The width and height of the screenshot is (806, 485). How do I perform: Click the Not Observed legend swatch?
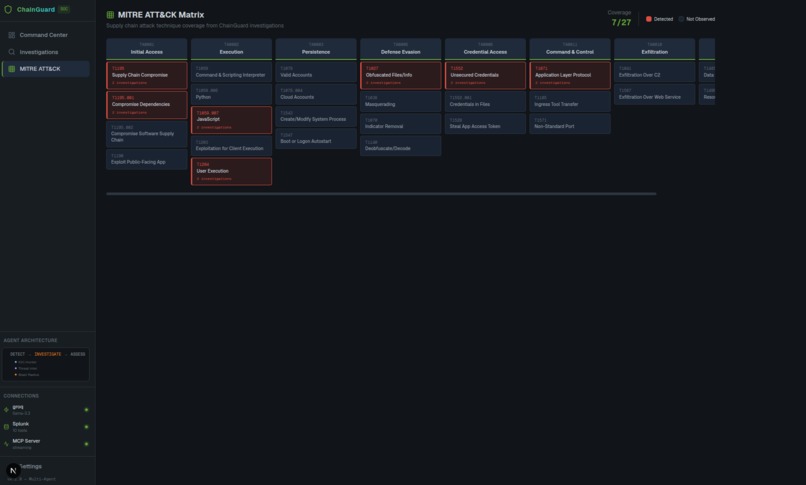(681, 19)
